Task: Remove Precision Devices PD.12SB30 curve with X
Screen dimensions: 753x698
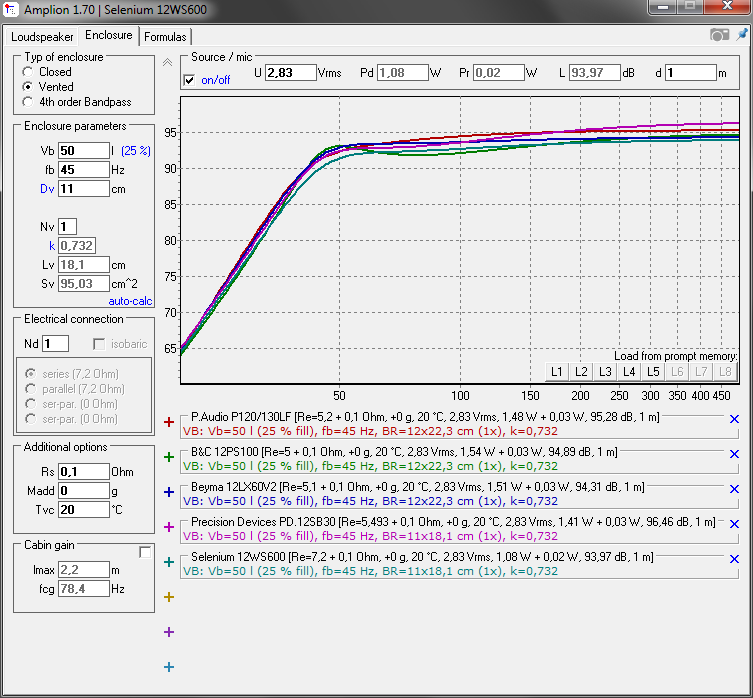Action: (734, 524)
